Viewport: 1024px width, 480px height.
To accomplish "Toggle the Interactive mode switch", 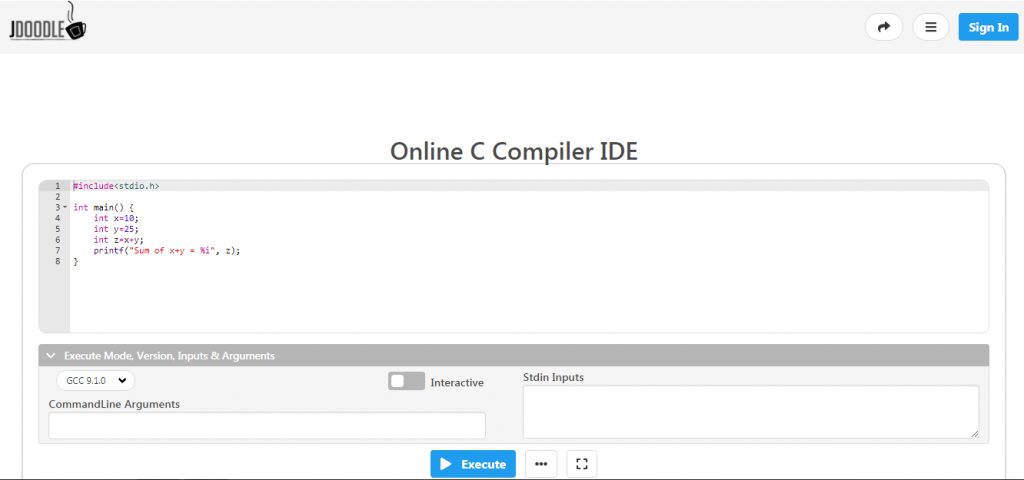I will click(x=406, y=381).
